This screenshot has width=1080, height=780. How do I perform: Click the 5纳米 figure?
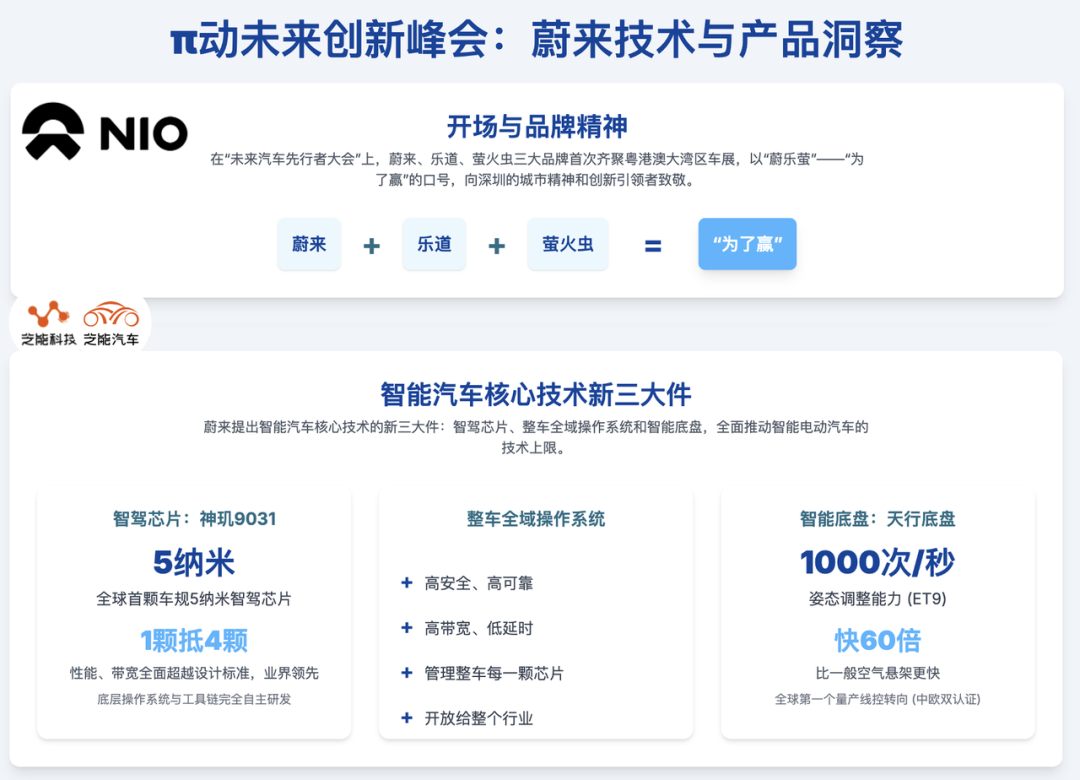coord(194,562)
